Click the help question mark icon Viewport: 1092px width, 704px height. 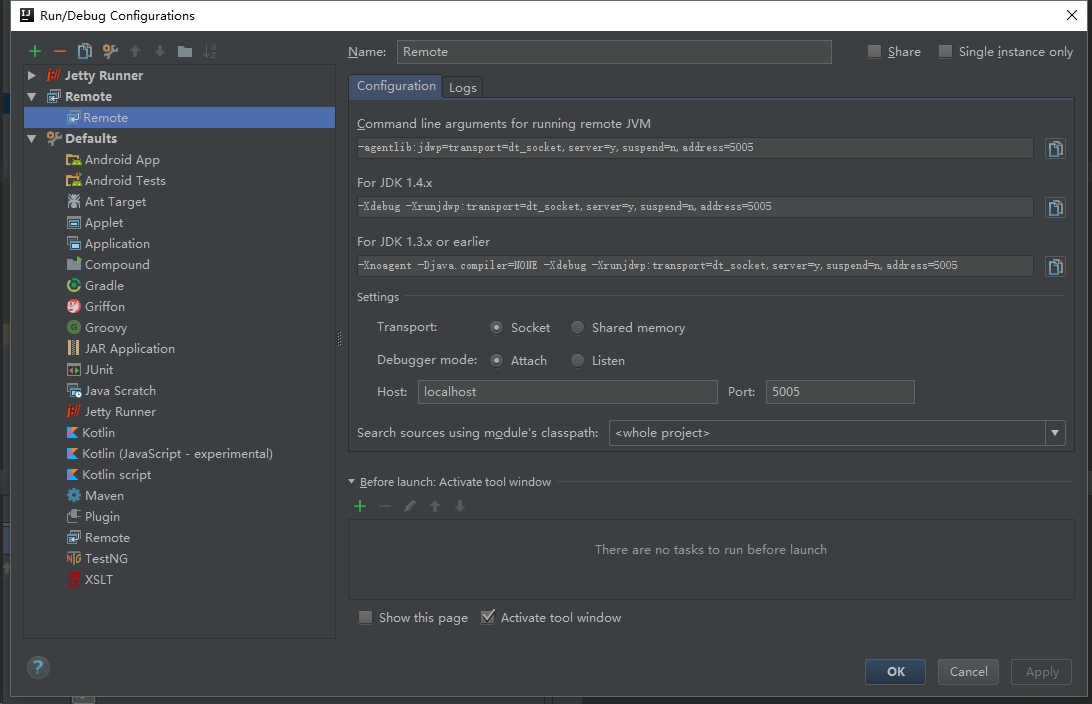[x=38, y=668]
